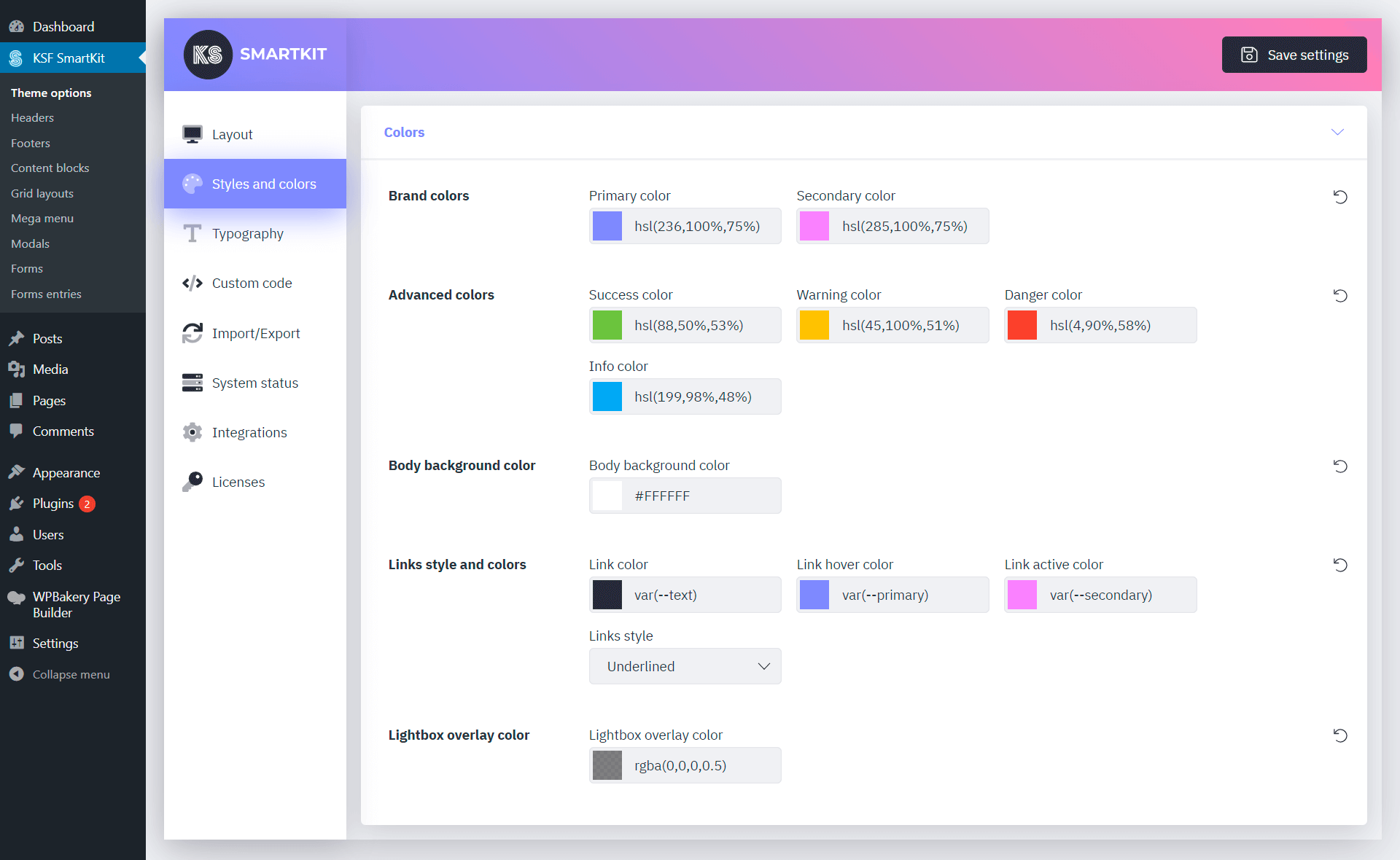Open the Typography tab
The width and height of the screenshot is (1400, 860).
[x=255, y=233]
